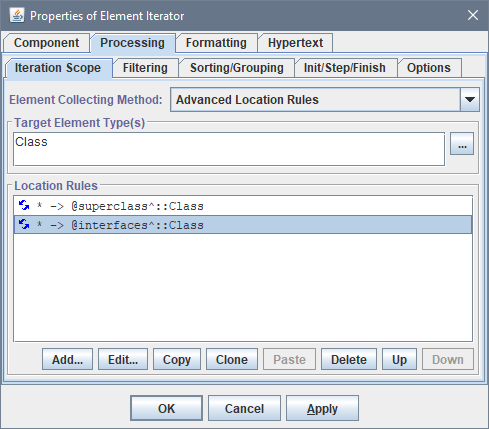Open the Filtering subtab

click(145, 68)
